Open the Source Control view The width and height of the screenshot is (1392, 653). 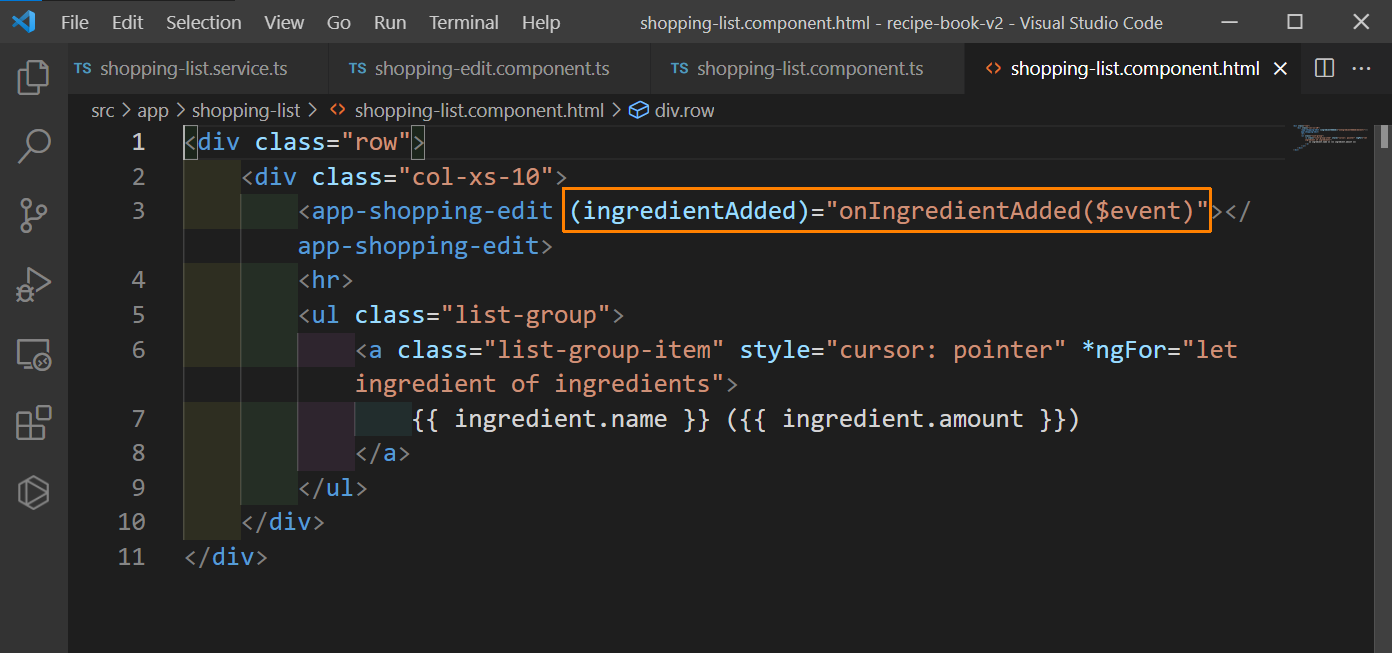click(34, 215)
